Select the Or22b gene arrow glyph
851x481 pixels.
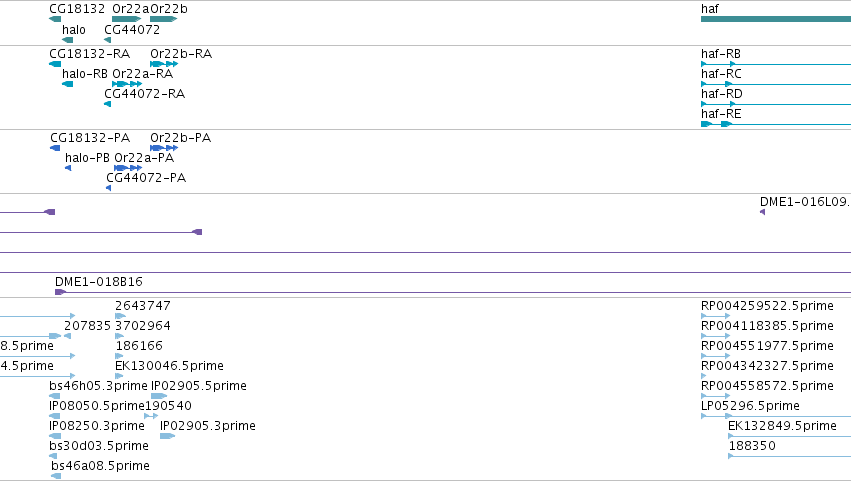pos(164,19)
